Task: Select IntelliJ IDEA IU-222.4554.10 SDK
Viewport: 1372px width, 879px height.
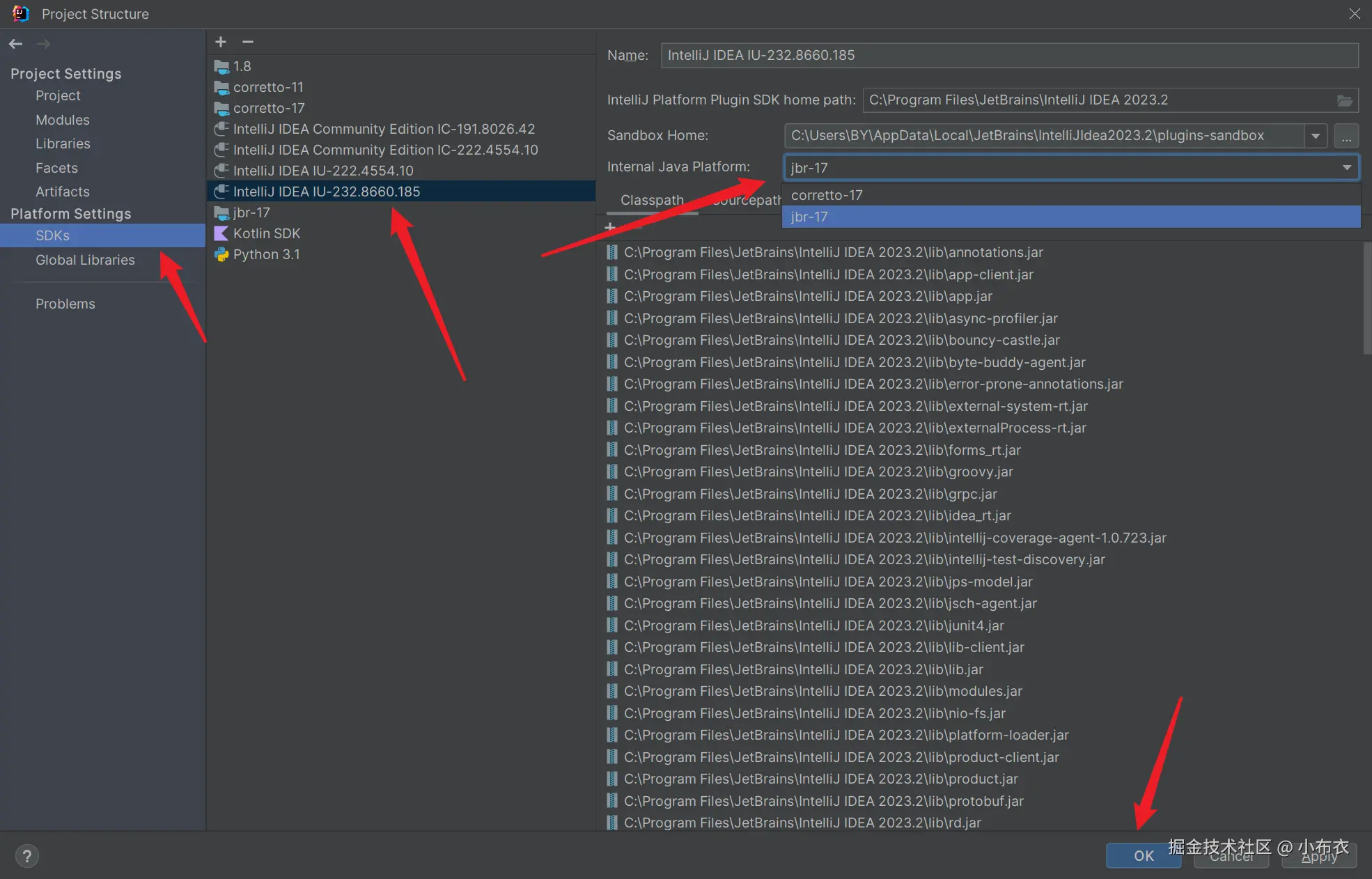Action: pos(323,171)
